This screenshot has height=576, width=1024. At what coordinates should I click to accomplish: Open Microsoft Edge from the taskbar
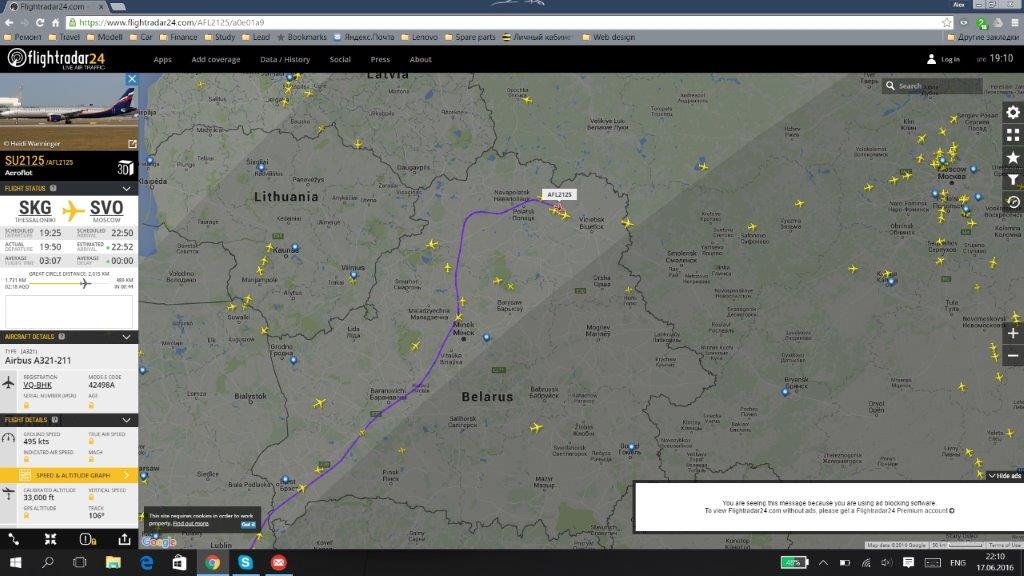146,562
